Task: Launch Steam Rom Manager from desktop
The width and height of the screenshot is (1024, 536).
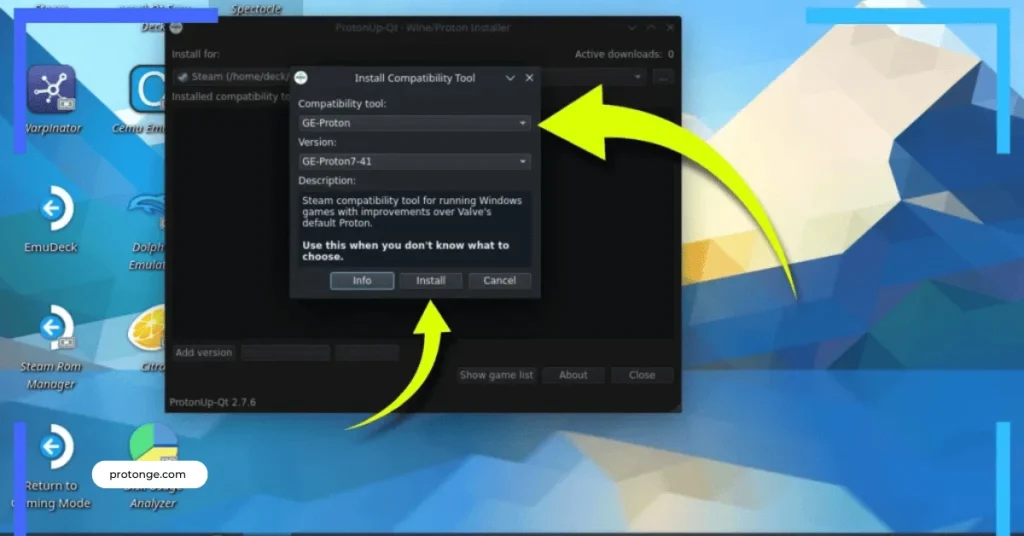Action: [52, 330]
